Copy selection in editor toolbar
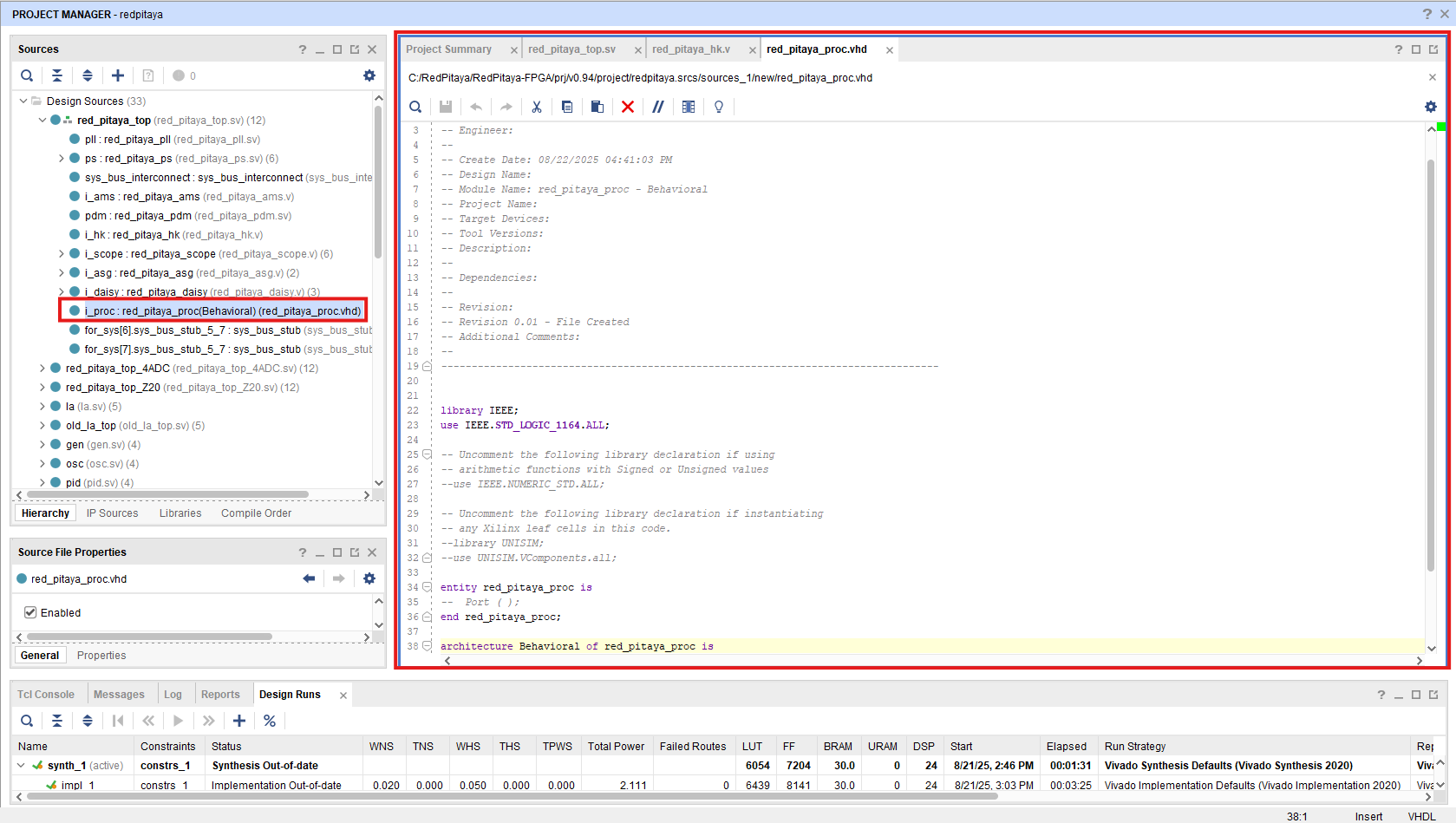 click(567, 107)
